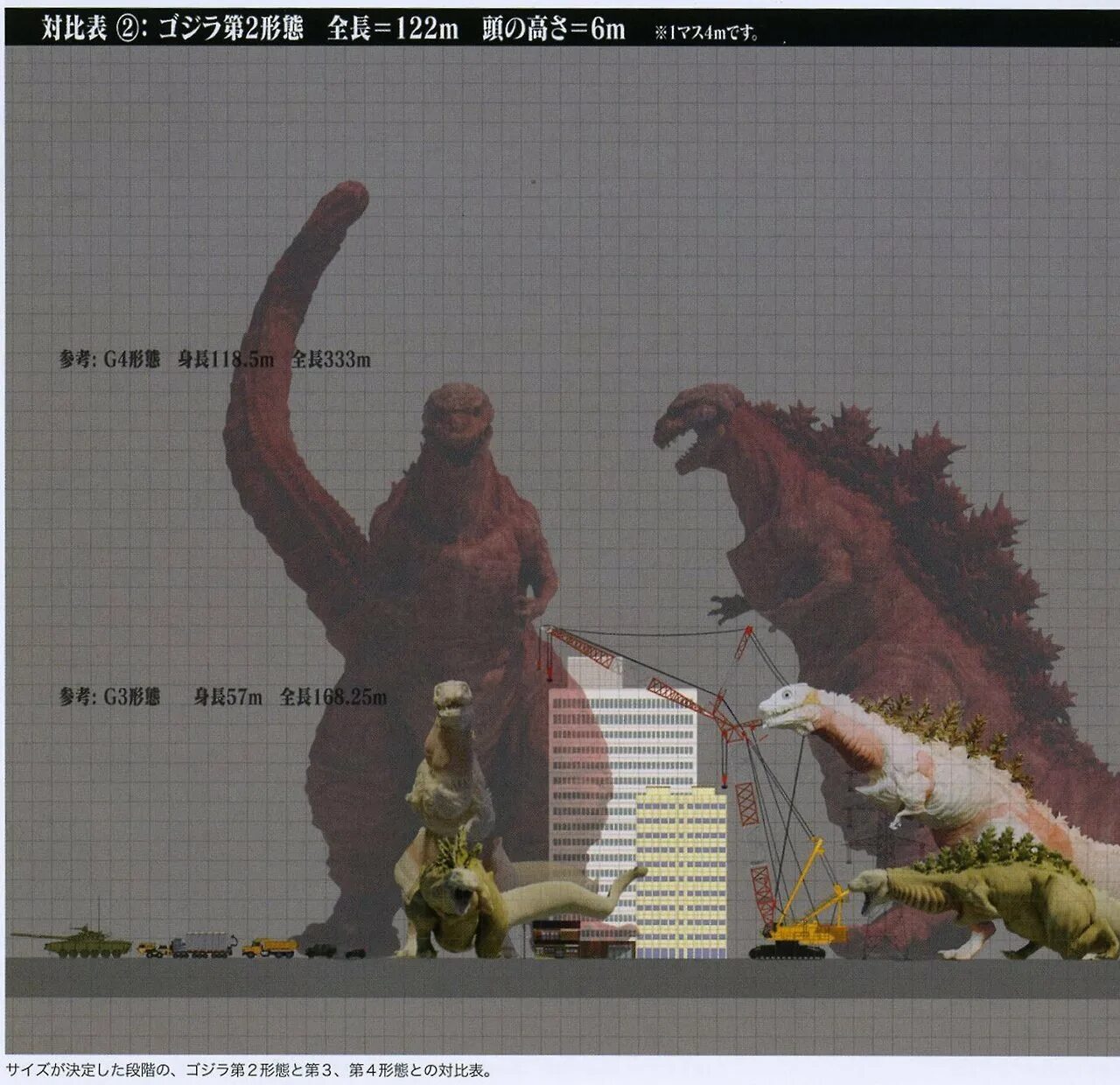Select the yellow dump truck
The height and width of the screenshot is (1085, 1120).
point(269,948)
